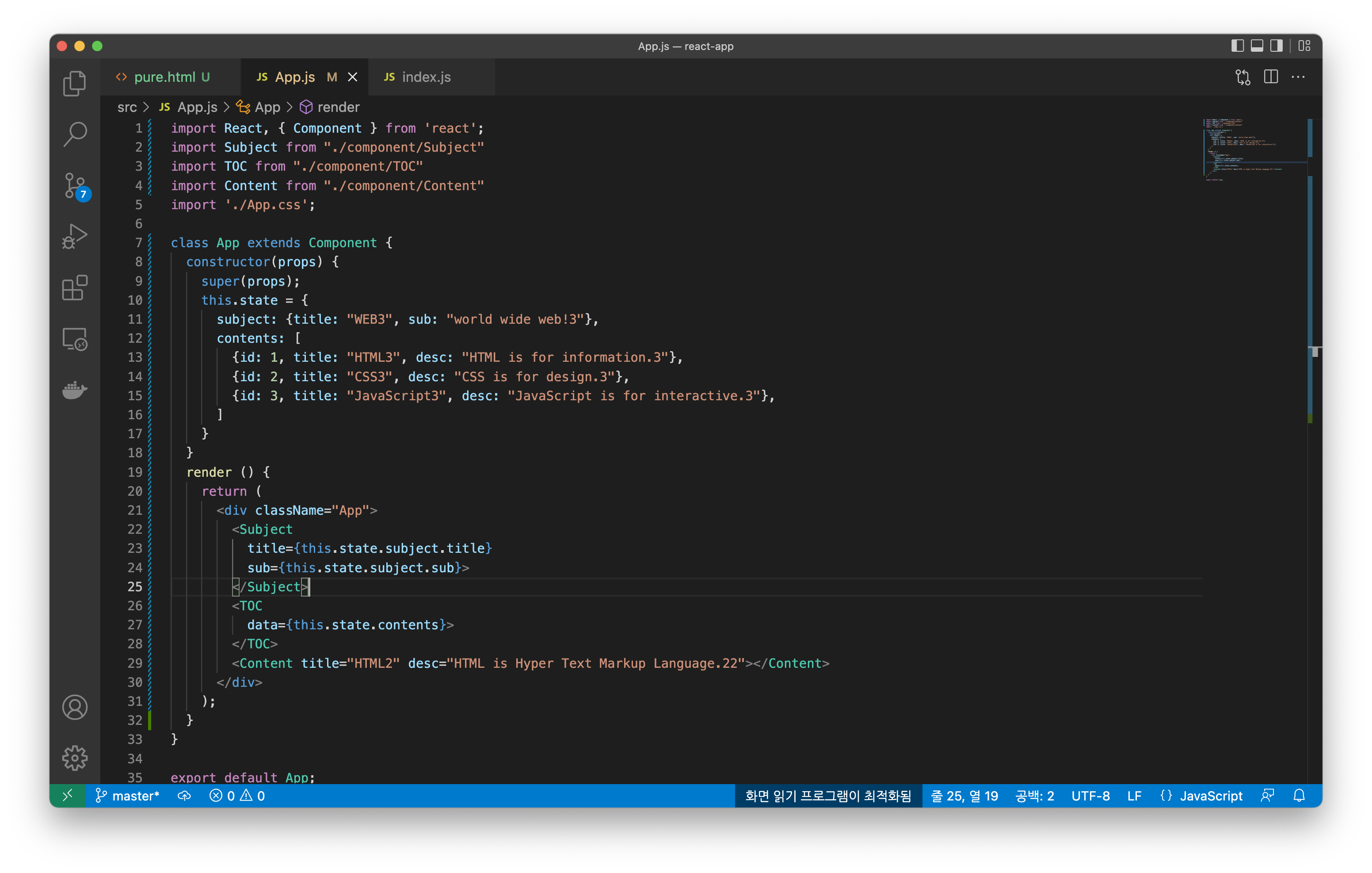The width and height of the screenshot is (1372, 873).
Task: Open the editor More Actions ellipsis menu
Action: [x=1298, y=77]
